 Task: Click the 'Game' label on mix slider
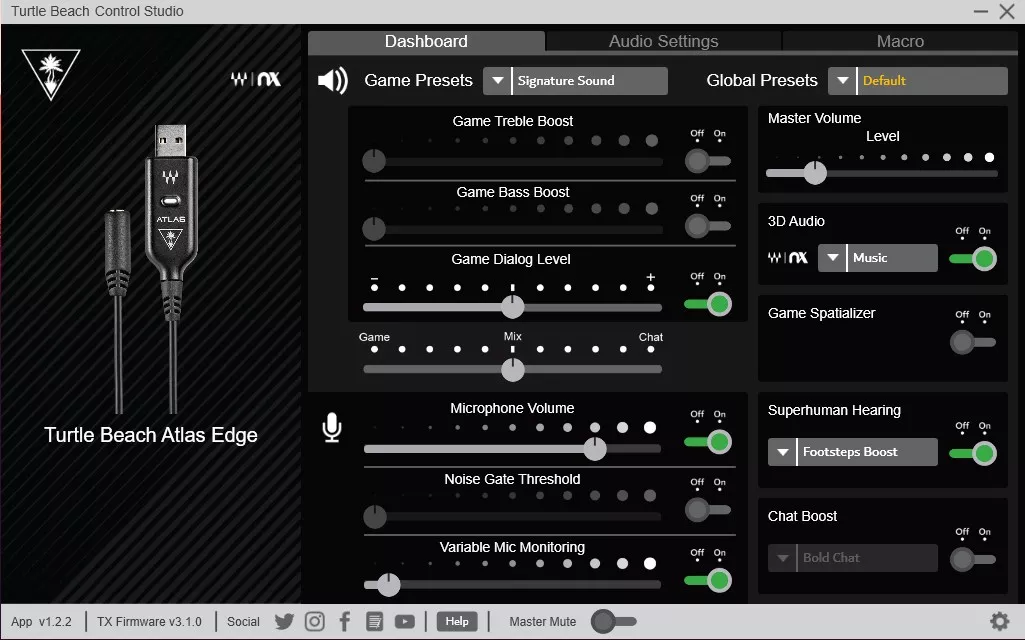[x=374, y=337]
